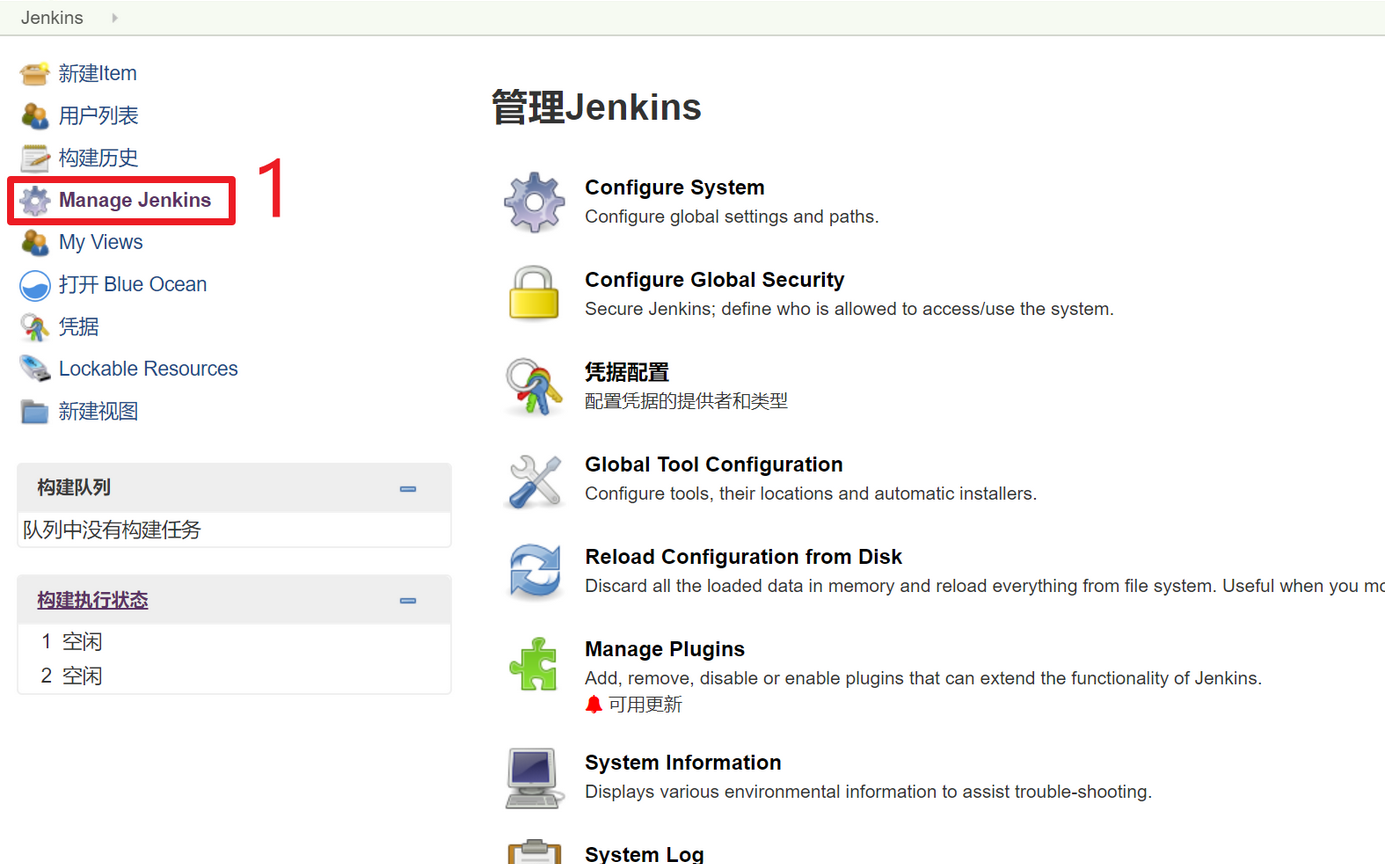Click the Configure Global Security padlock icon

tap(534, 293)
